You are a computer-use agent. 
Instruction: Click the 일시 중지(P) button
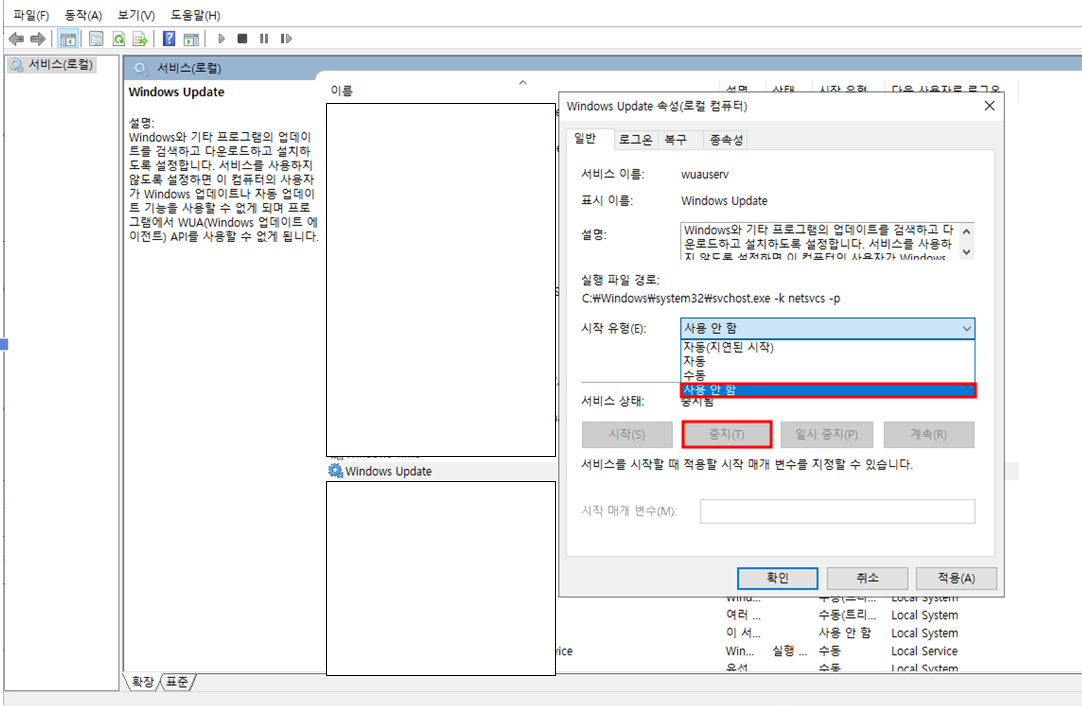tap(827, 434)
